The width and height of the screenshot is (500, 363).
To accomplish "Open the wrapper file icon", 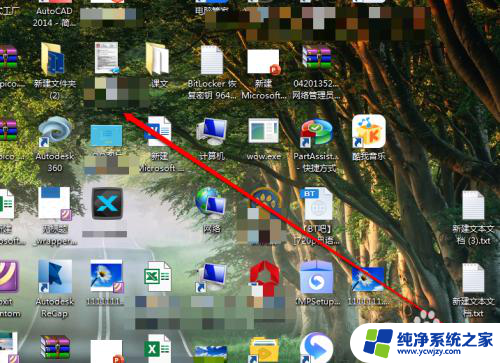I will (x=55, y=203).
